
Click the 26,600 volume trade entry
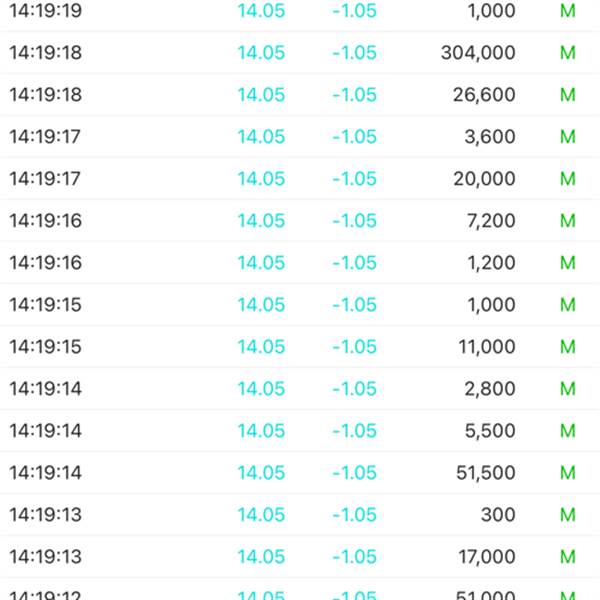click(x=300, y=95)
